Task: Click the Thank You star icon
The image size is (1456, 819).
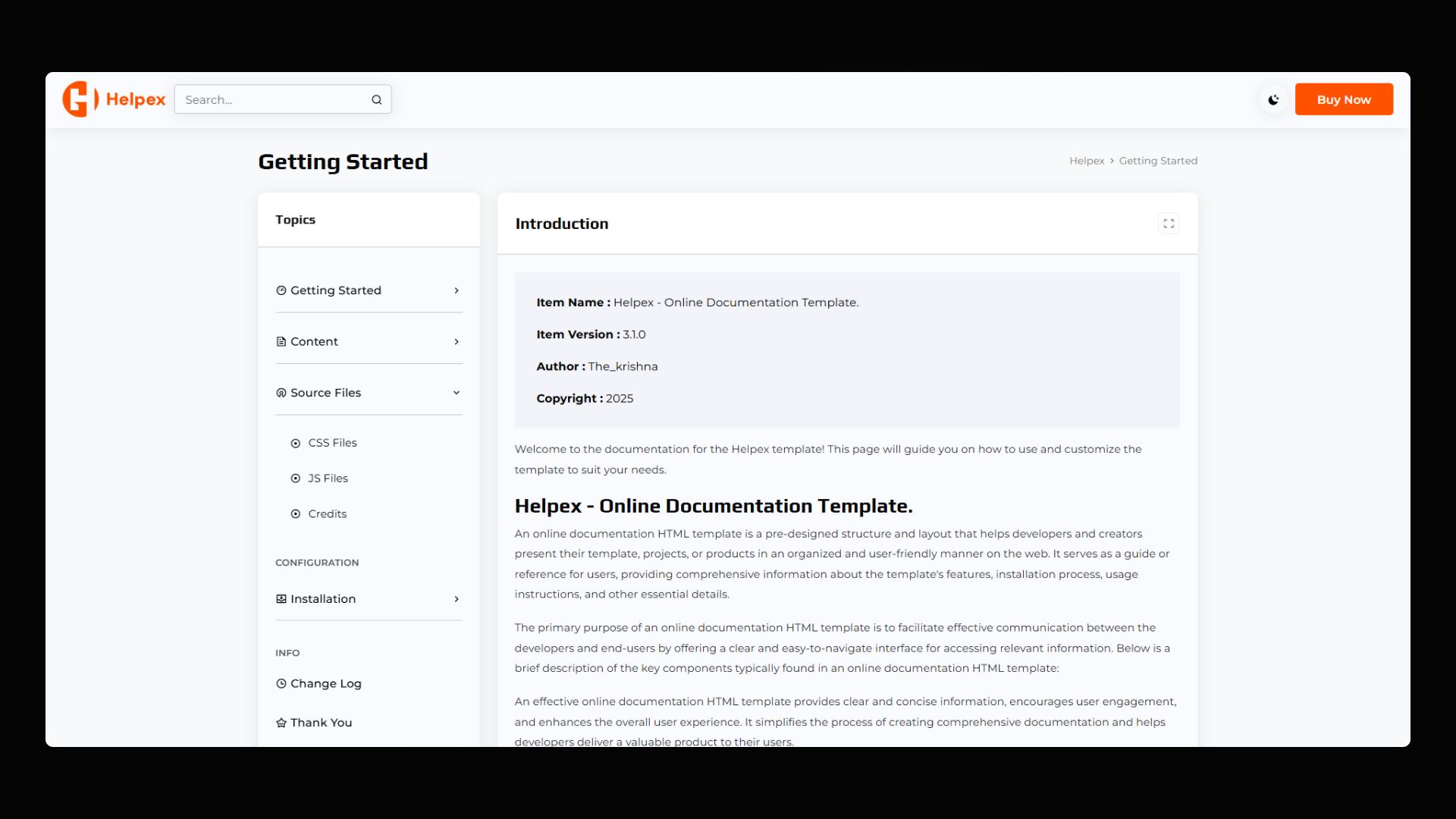Action: (x=281, y=723)
